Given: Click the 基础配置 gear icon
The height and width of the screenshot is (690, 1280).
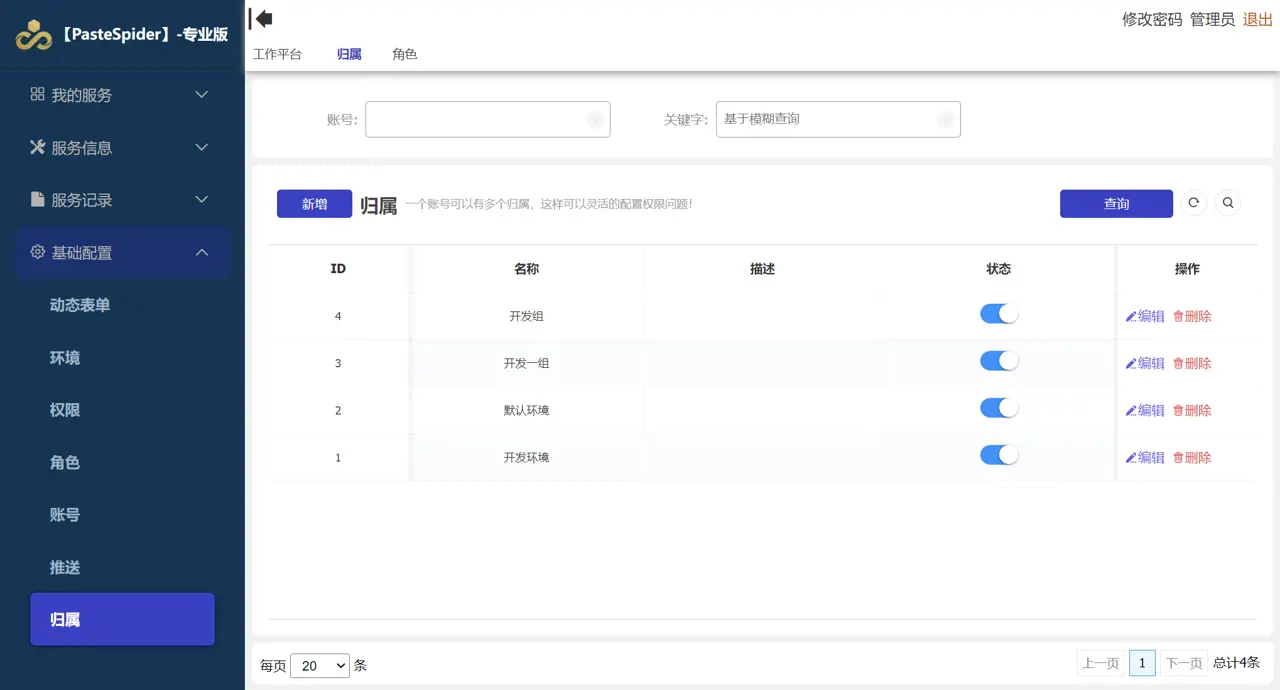Looking at the screenshot, I should [37, 252].
